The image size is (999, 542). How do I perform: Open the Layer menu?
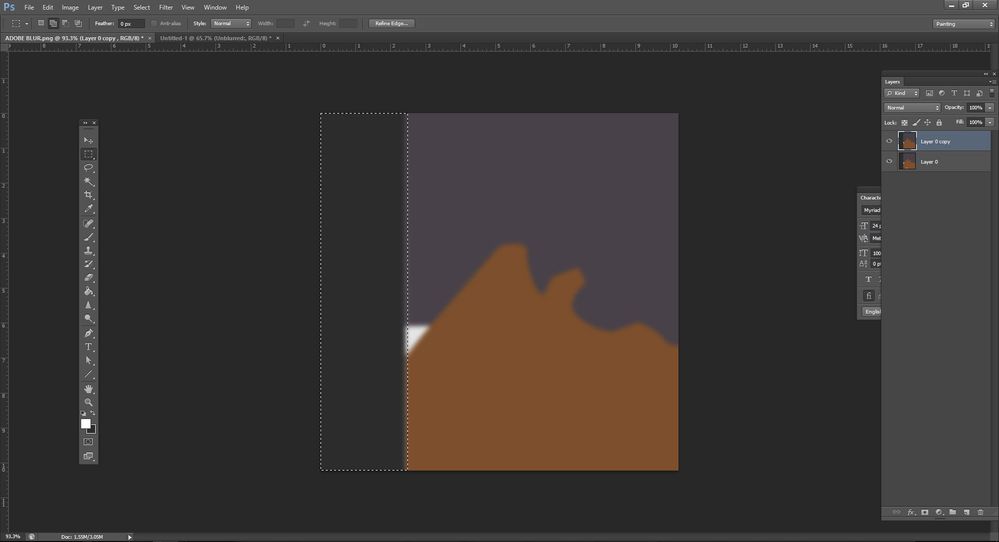click(x=95, y=8)
